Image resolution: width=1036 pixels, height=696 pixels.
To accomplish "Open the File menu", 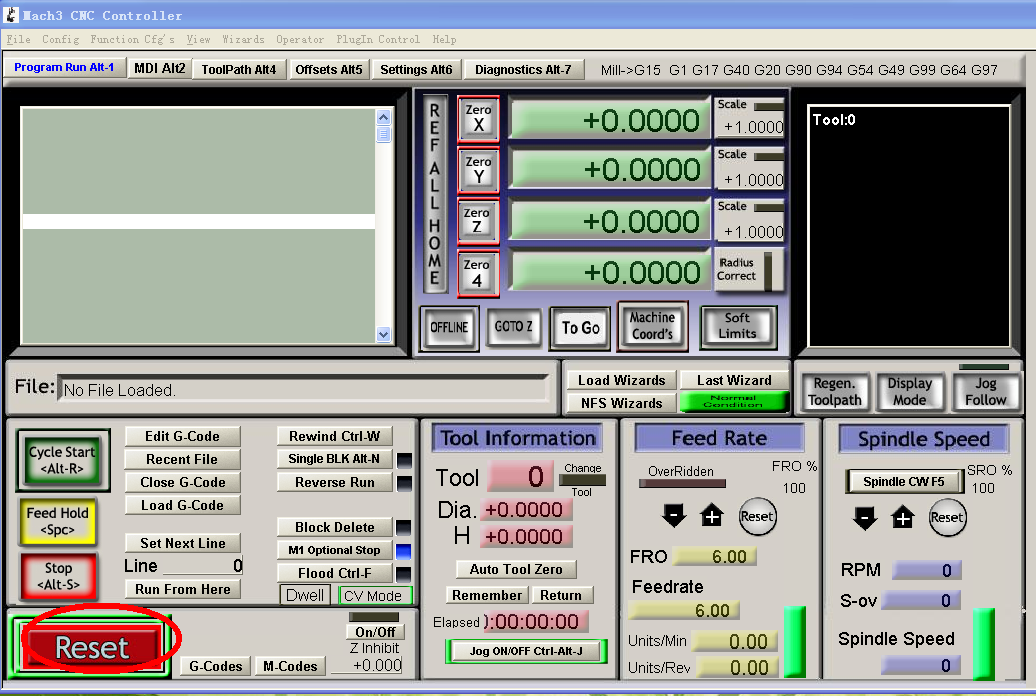I will click(18, 40).
